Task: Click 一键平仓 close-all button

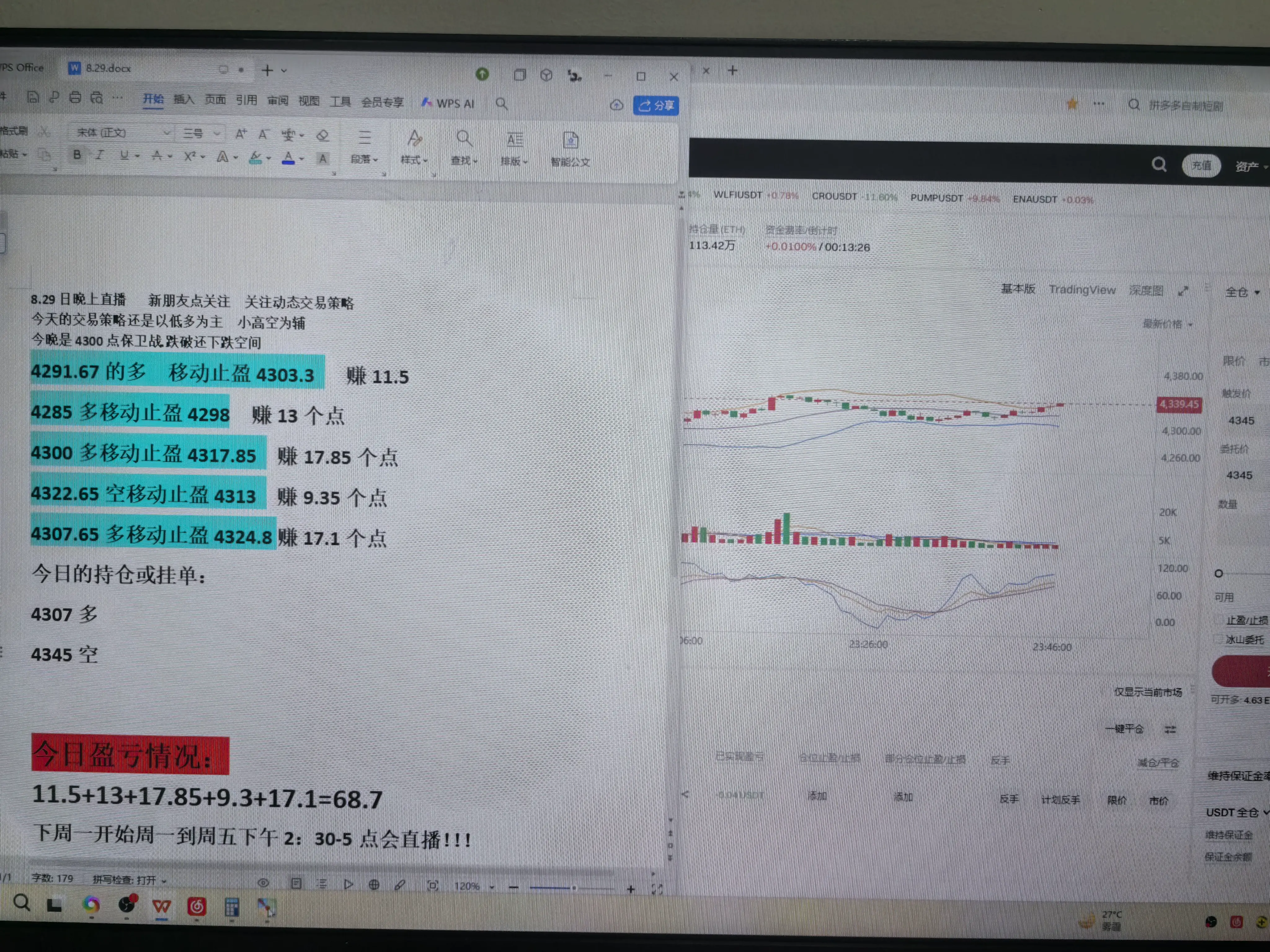Action: pos(1124,729)
